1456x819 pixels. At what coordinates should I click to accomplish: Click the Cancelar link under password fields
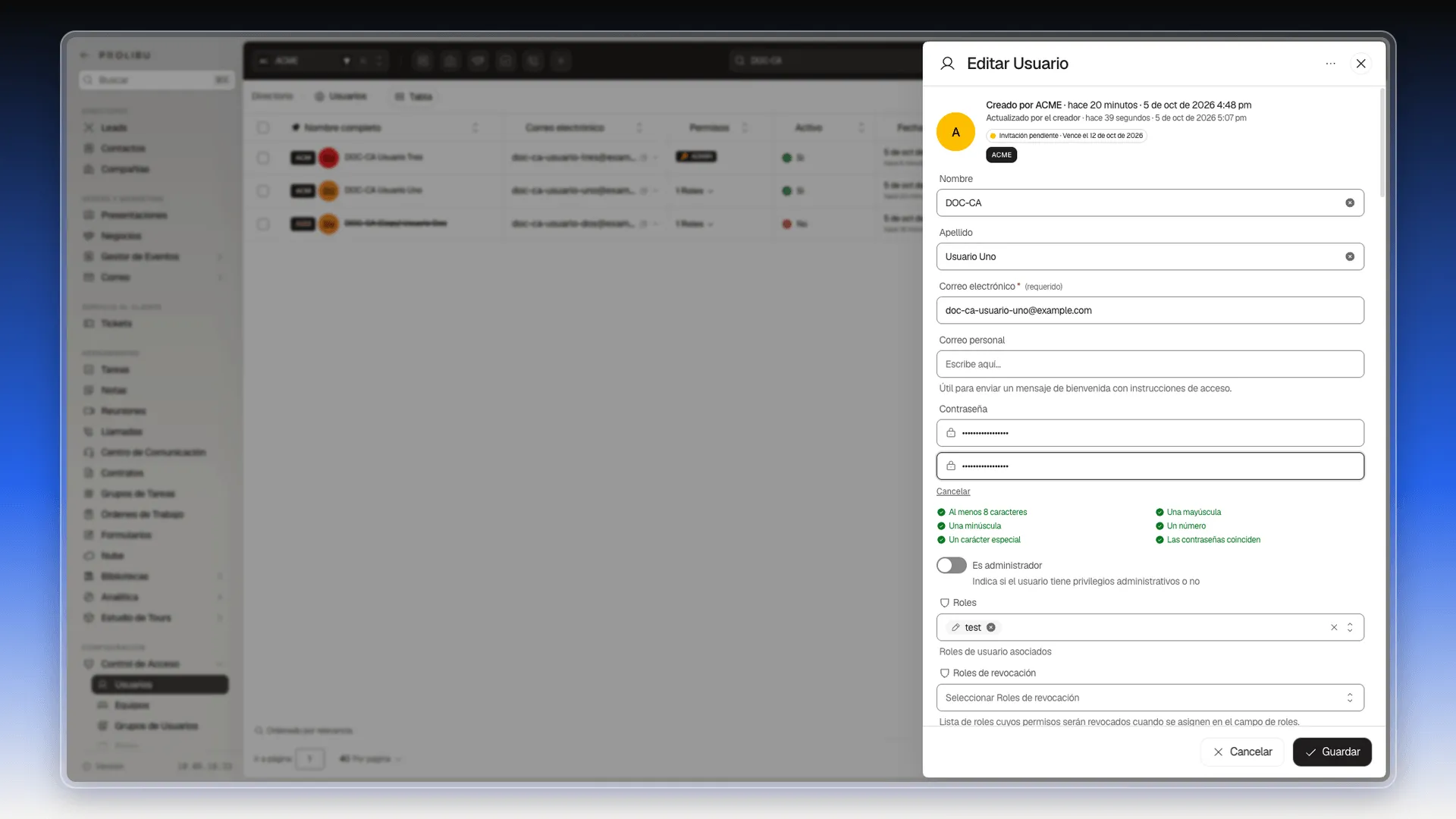pyautogui.click(x=953, y=491)
